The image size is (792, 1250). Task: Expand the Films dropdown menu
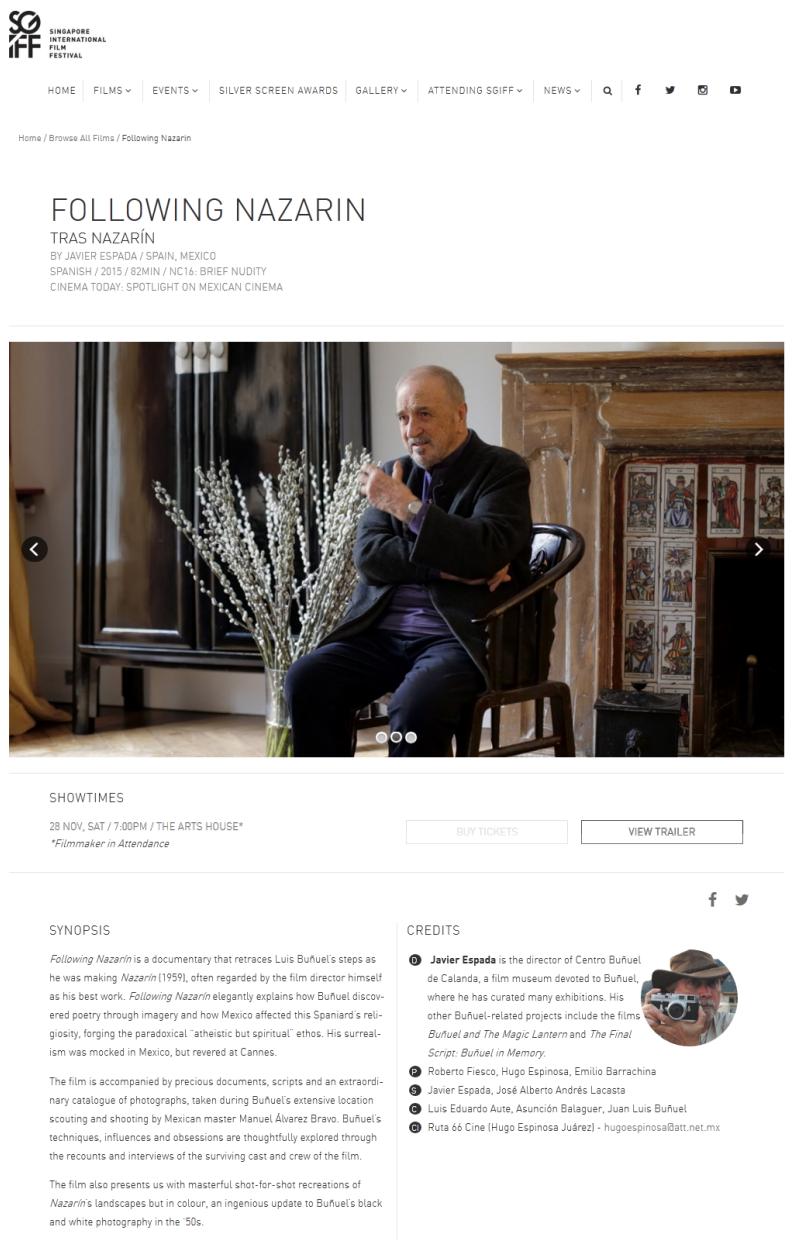point(112,90)
